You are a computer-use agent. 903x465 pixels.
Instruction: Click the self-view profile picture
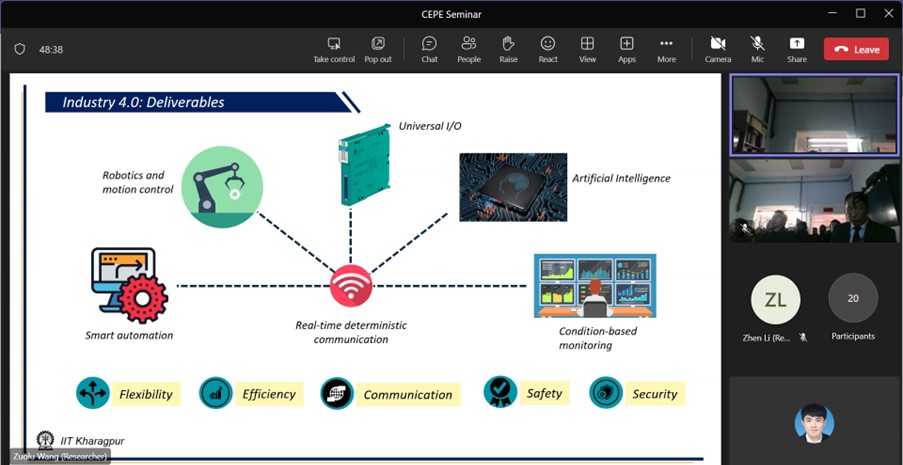[814, 422]
